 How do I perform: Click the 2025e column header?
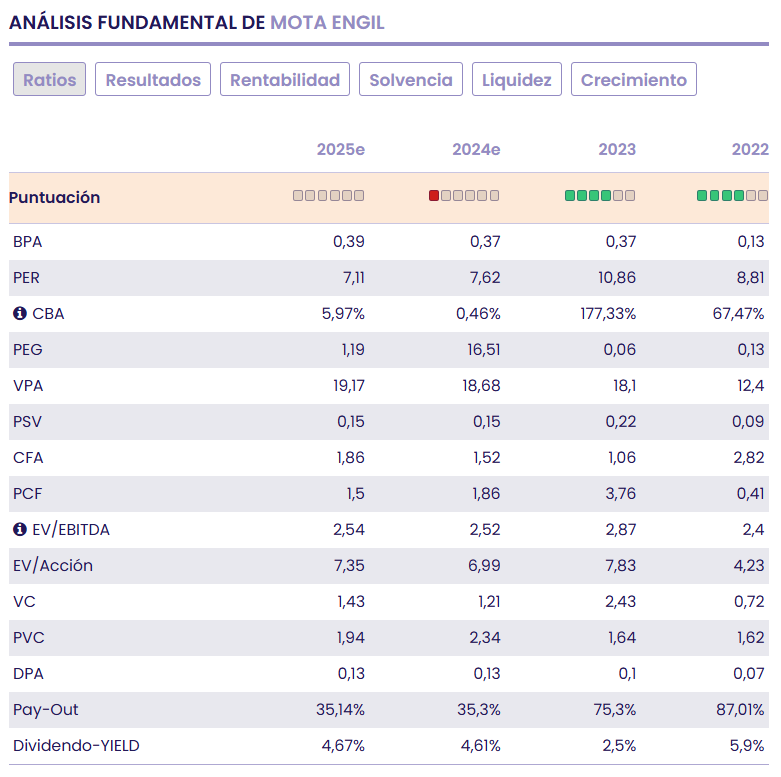341,150
